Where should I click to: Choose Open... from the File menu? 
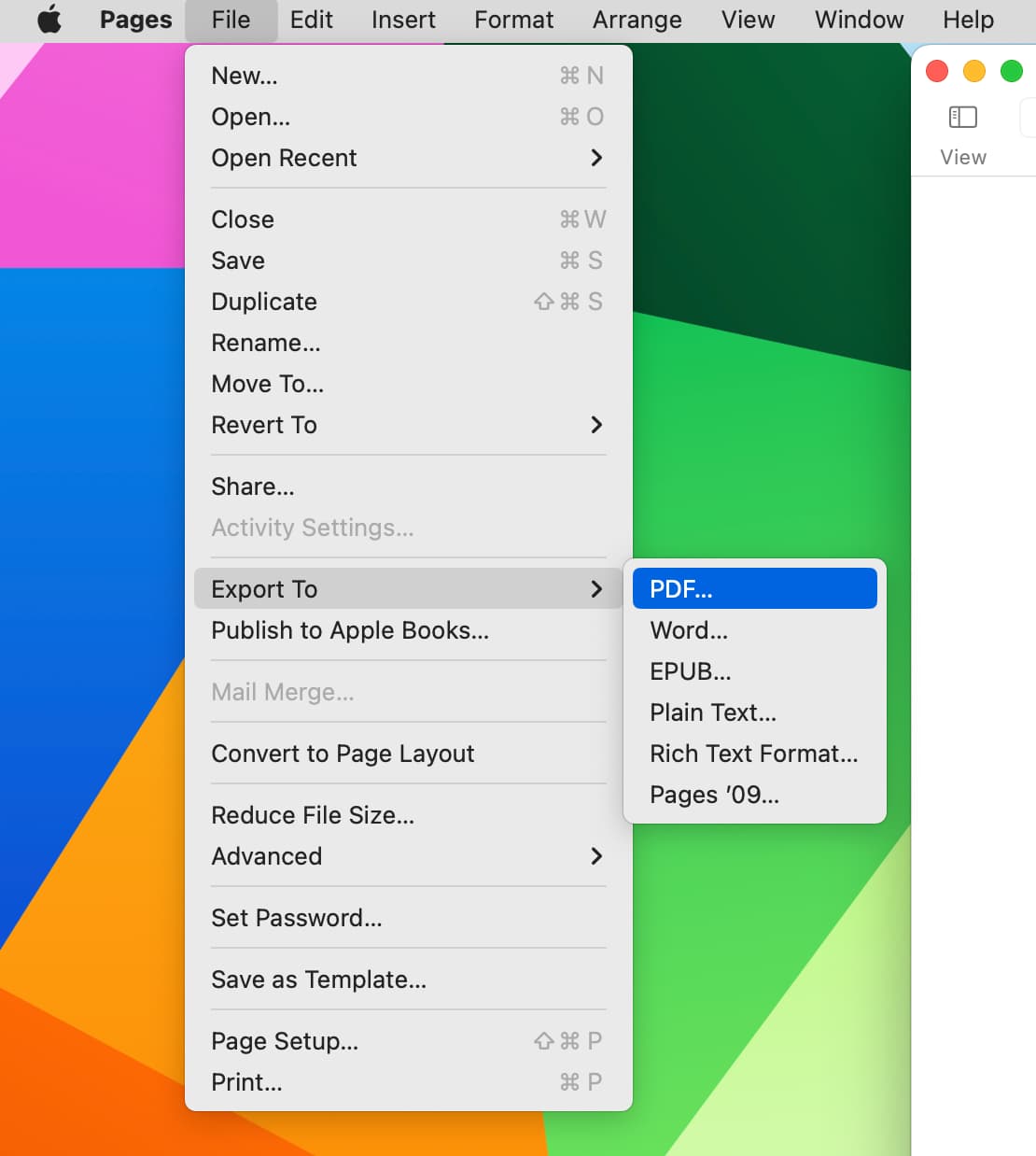[x=409, y=117]
